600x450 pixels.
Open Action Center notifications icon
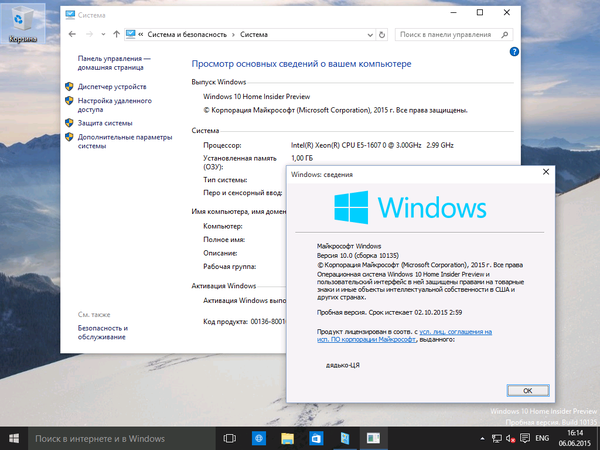point(525,439)
